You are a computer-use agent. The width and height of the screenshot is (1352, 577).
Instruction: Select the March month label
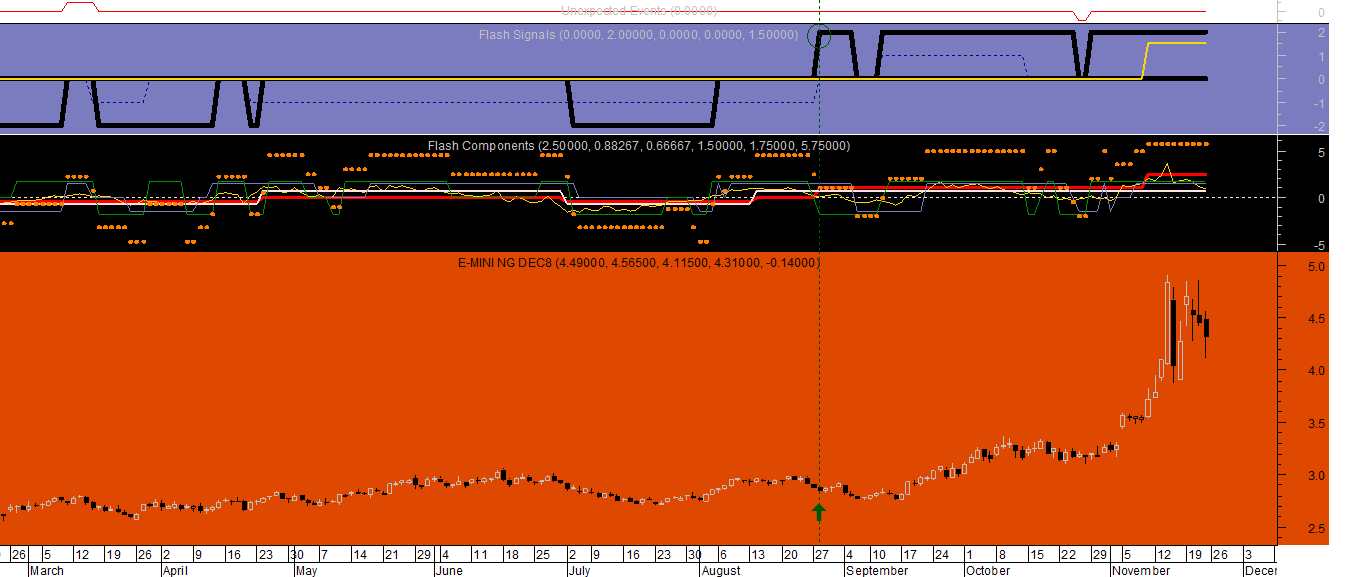47,571
